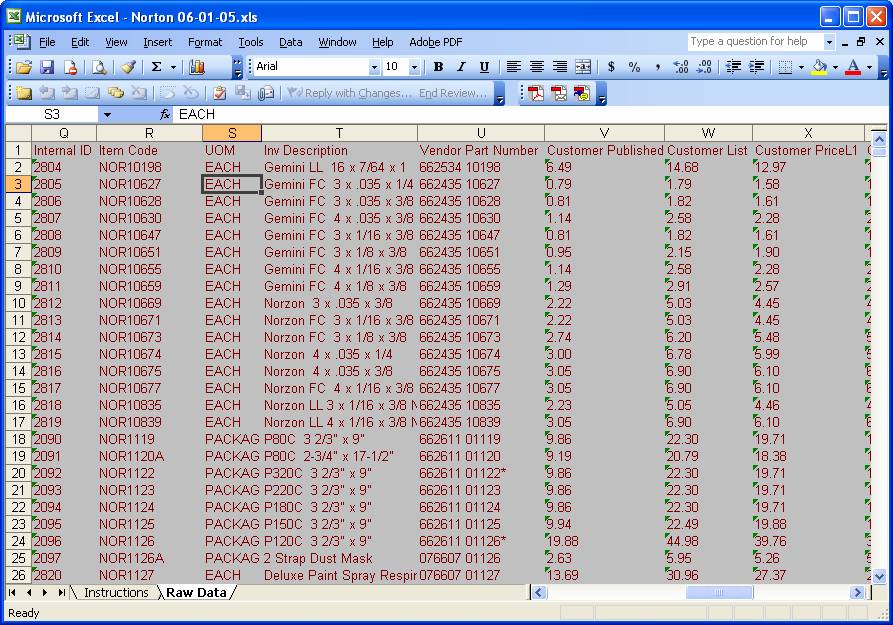Click the yellow Fill Color bucket
Screen dimensions: 893x625
click(819, 67)
